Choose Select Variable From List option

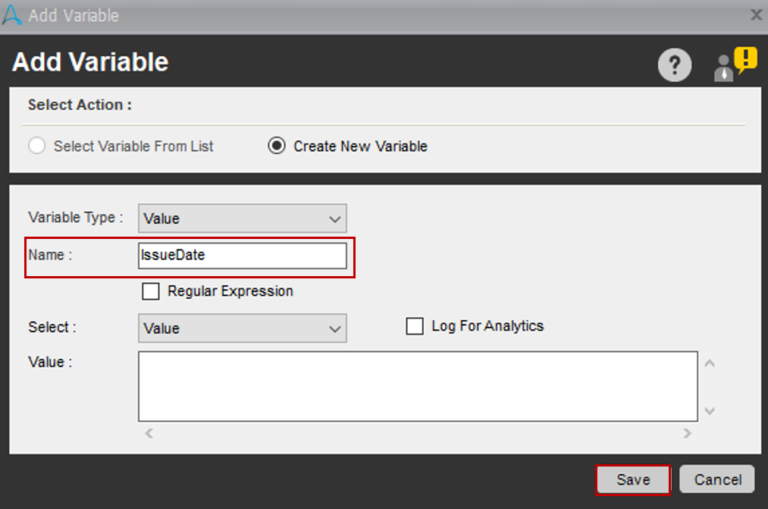tap(37, 146)
